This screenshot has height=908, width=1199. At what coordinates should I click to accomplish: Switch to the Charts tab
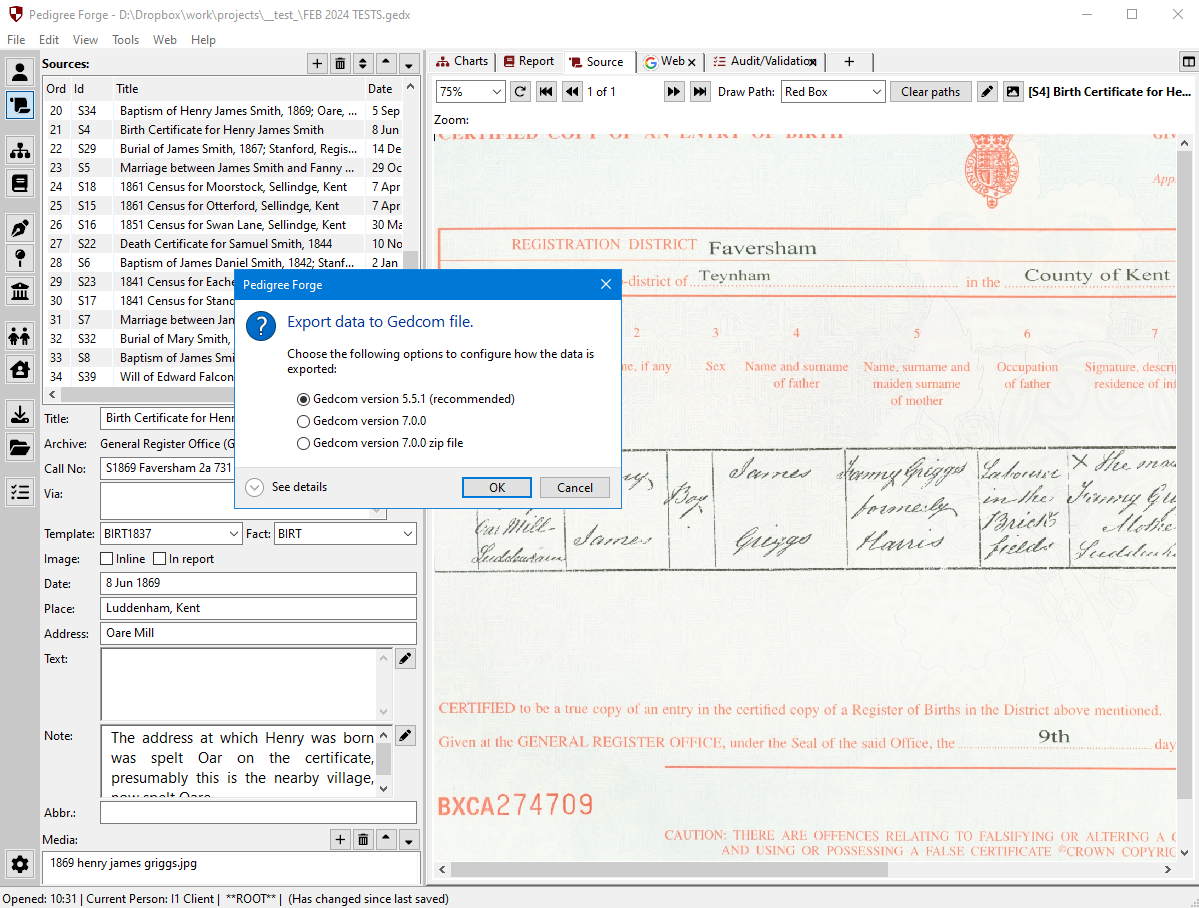[x=462, y=62]
